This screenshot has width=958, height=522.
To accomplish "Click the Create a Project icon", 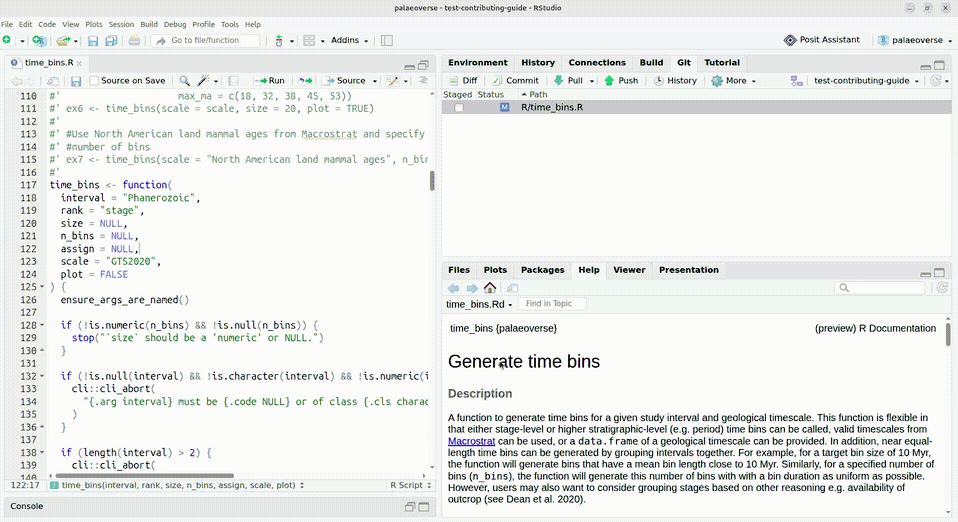I will 39,40.
